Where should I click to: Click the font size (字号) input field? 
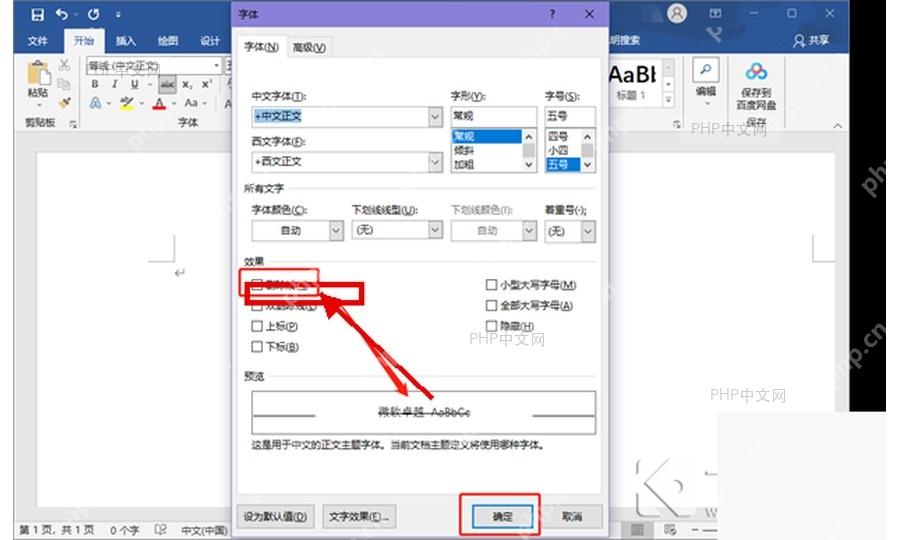(570, 116)
